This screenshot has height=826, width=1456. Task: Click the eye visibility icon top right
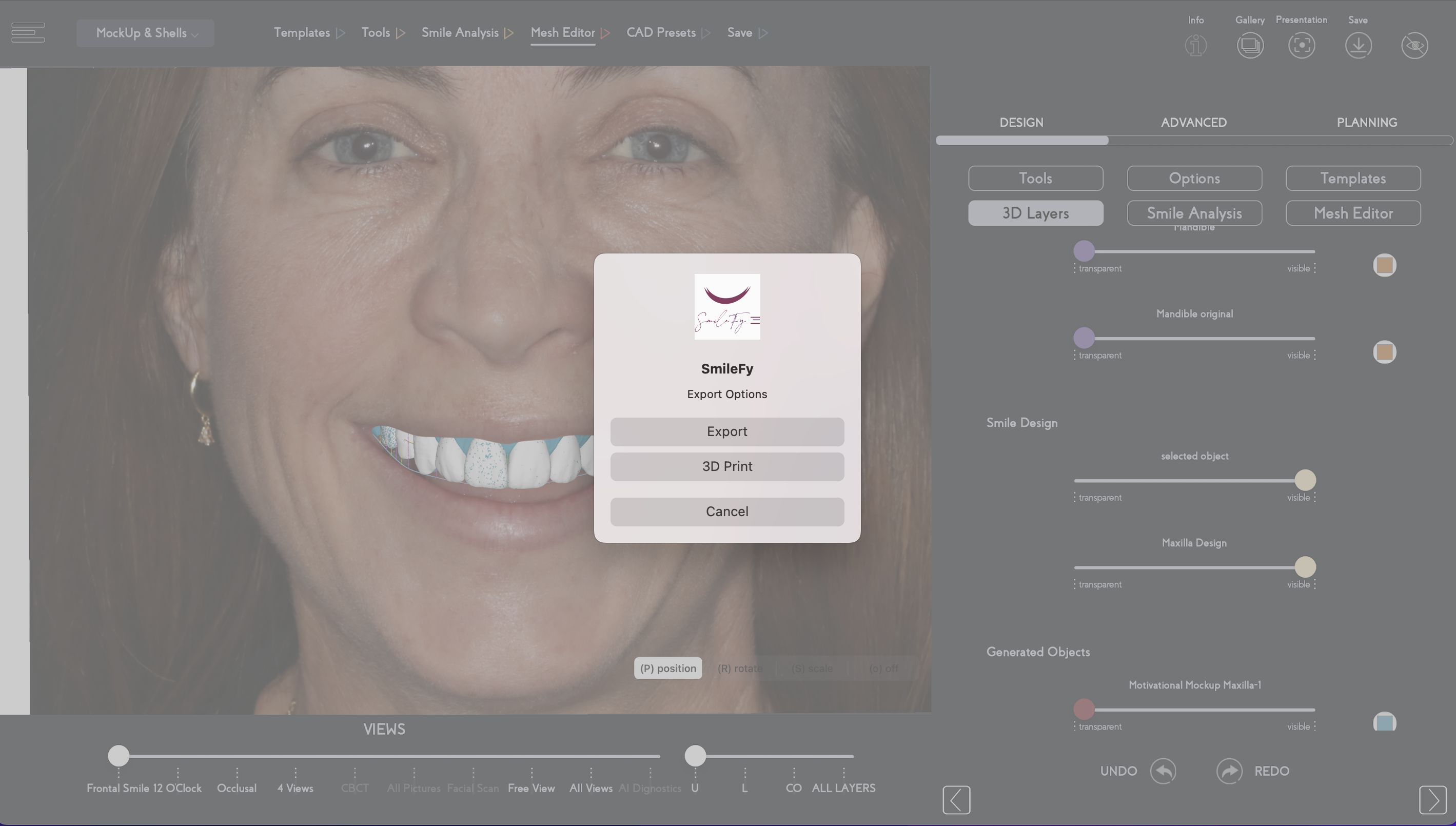coord(1414,45)
